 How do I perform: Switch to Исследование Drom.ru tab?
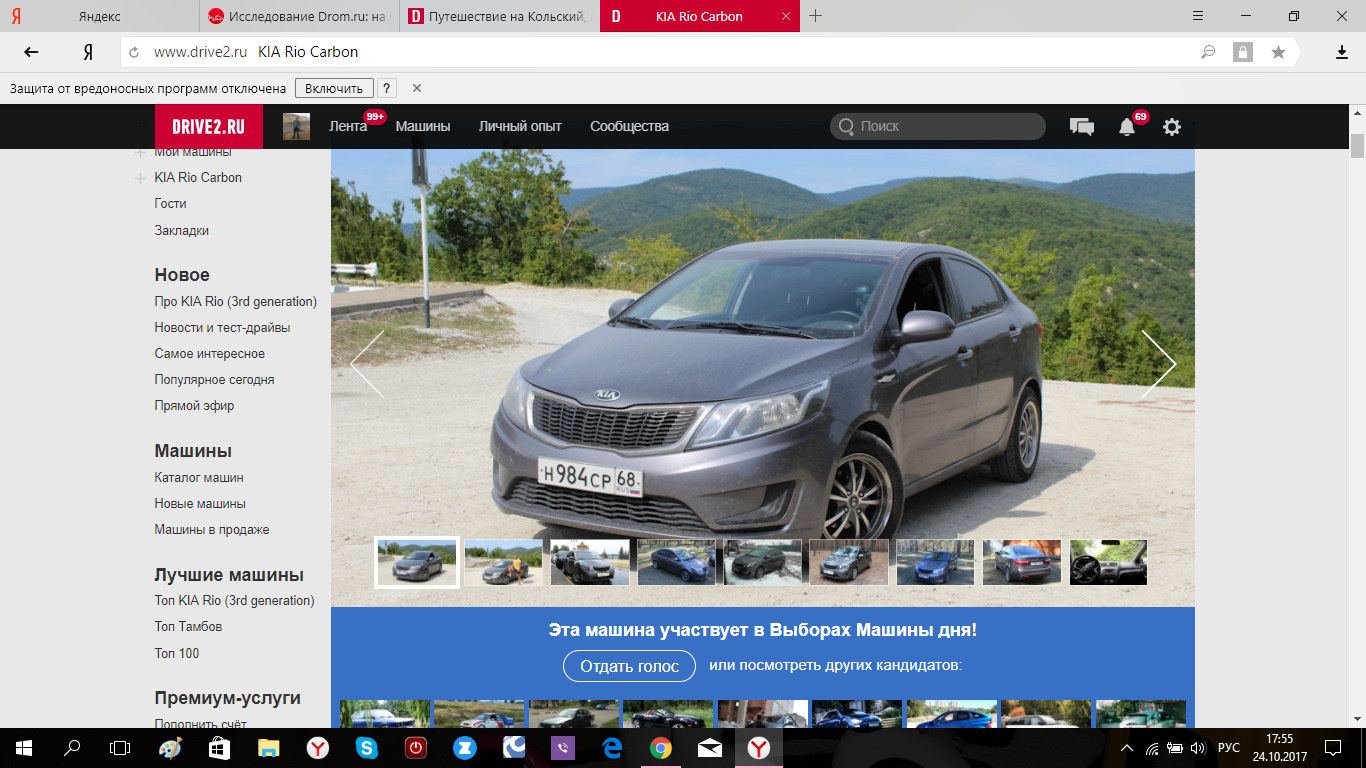pos(300,16)
